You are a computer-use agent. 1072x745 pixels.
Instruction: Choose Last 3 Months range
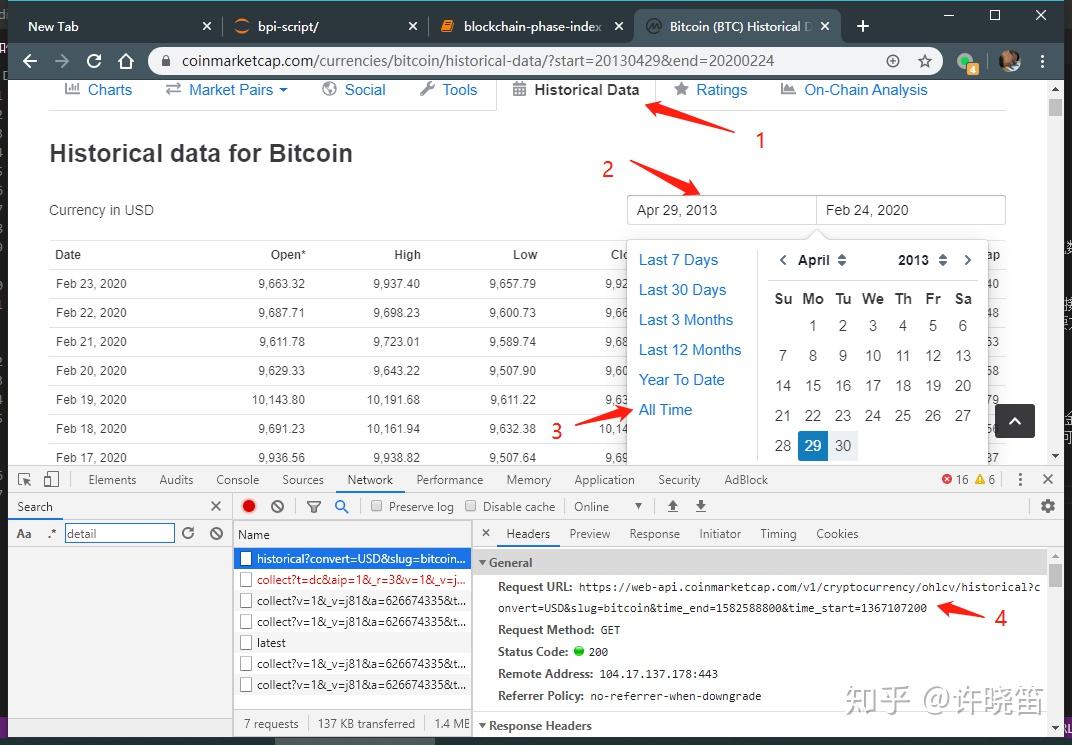click(x=686, y=320)
